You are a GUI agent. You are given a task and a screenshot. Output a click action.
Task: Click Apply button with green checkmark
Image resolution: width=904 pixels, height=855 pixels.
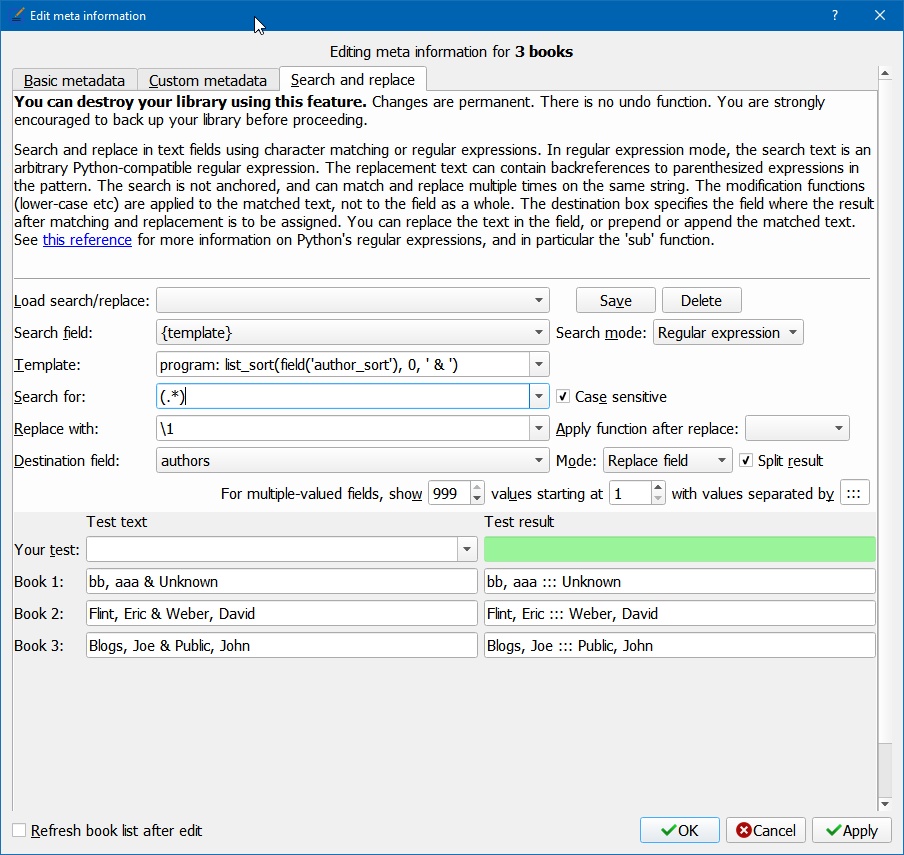coord(851,830)
